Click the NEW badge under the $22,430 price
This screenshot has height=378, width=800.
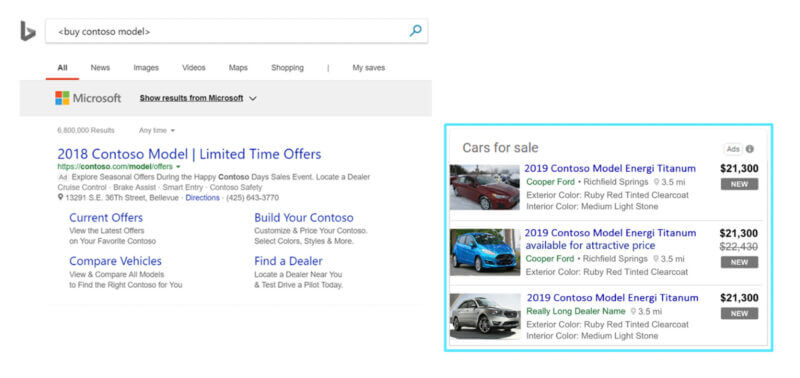pos(739,262)
